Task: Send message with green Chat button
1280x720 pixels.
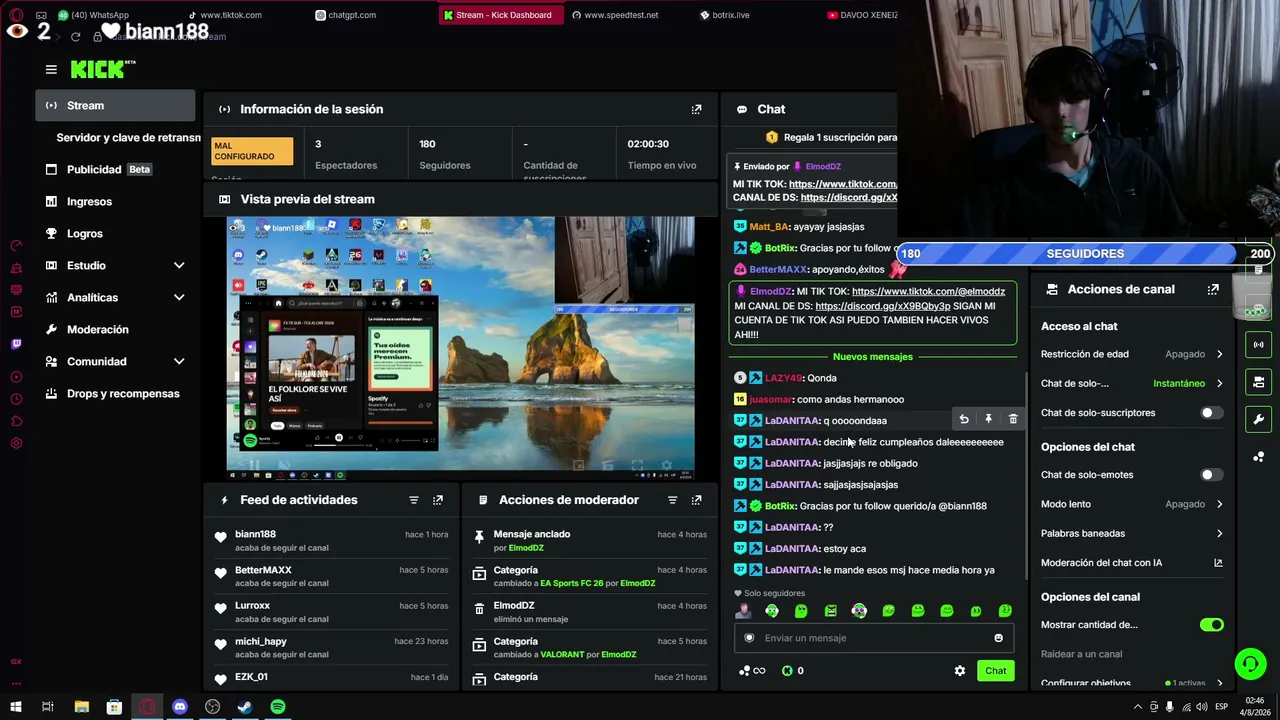Action: (x=995, y=671)
